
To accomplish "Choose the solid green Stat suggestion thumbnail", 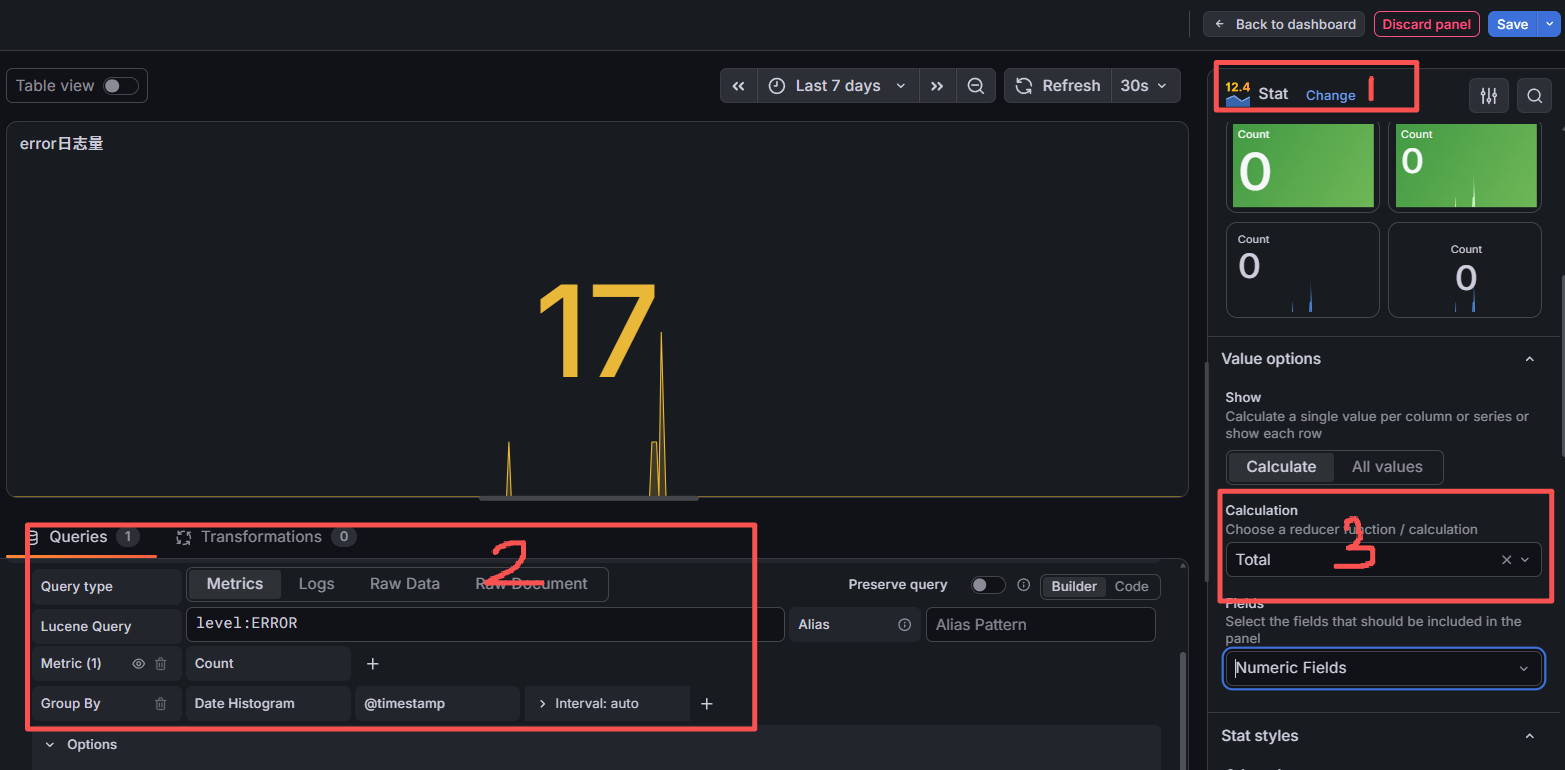I will point(1302,167).
